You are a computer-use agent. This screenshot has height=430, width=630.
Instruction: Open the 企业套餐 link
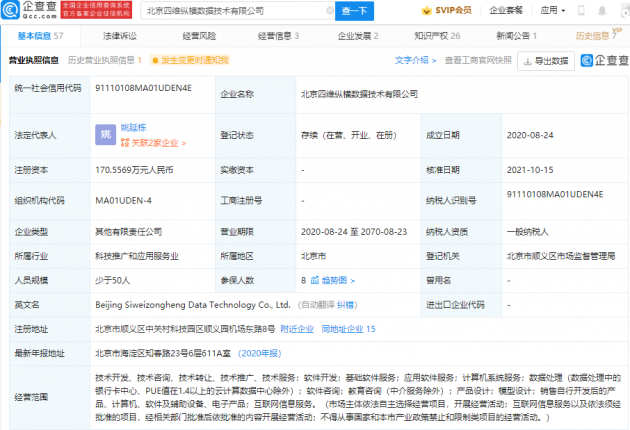506,10
